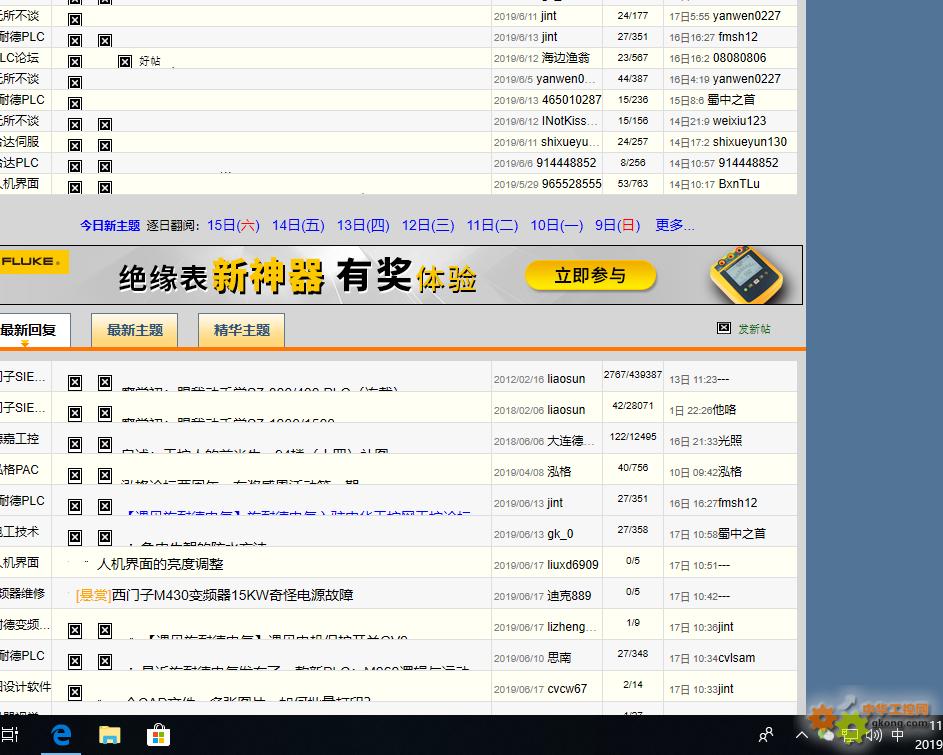Open Microsoft Edge from the taskbar
Image resolution: width=943 pixels, height=755 pixels.
point(61,735)
